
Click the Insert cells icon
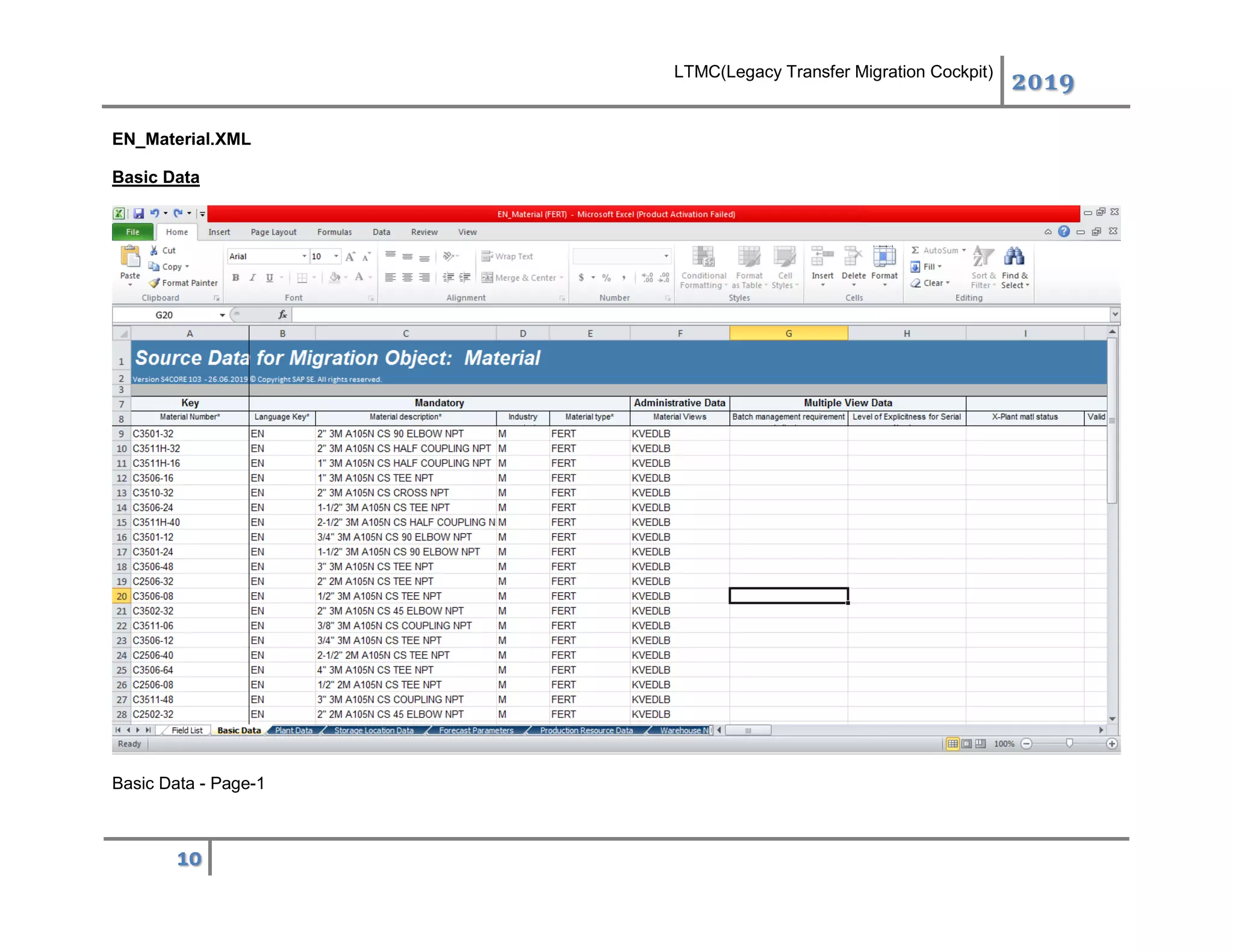pos(822,257)
